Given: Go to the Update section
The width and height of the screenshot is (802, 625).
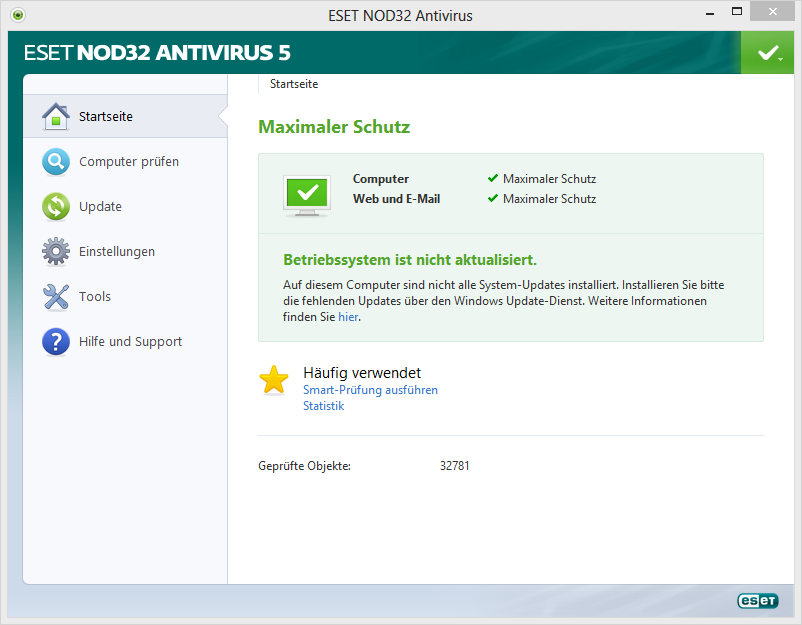Looking at the screenshot, I should click(100, 207).
